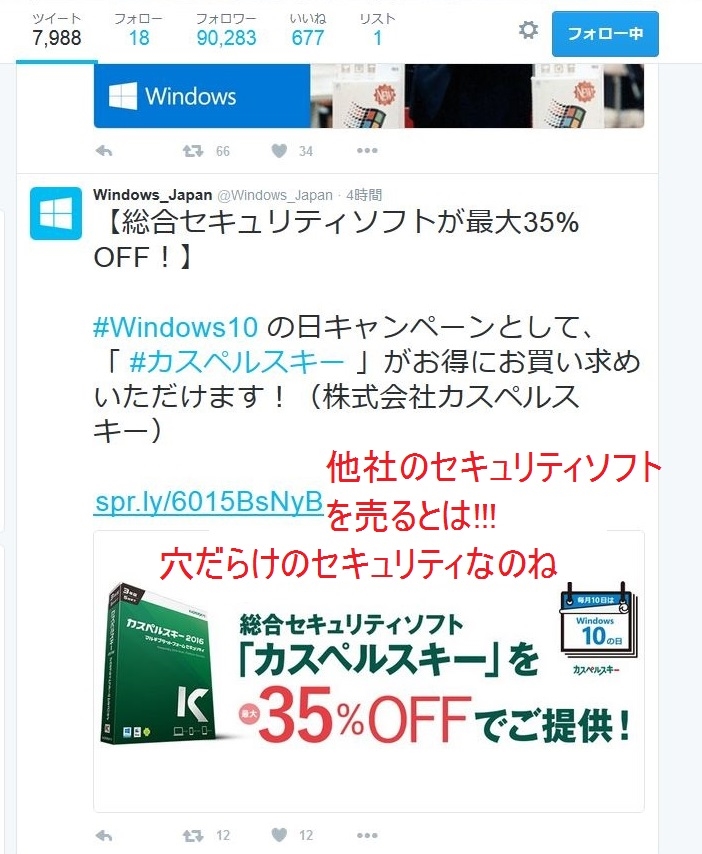
Task: Switch to the フォロワー 90,283 tab
Action: point(226,30)
